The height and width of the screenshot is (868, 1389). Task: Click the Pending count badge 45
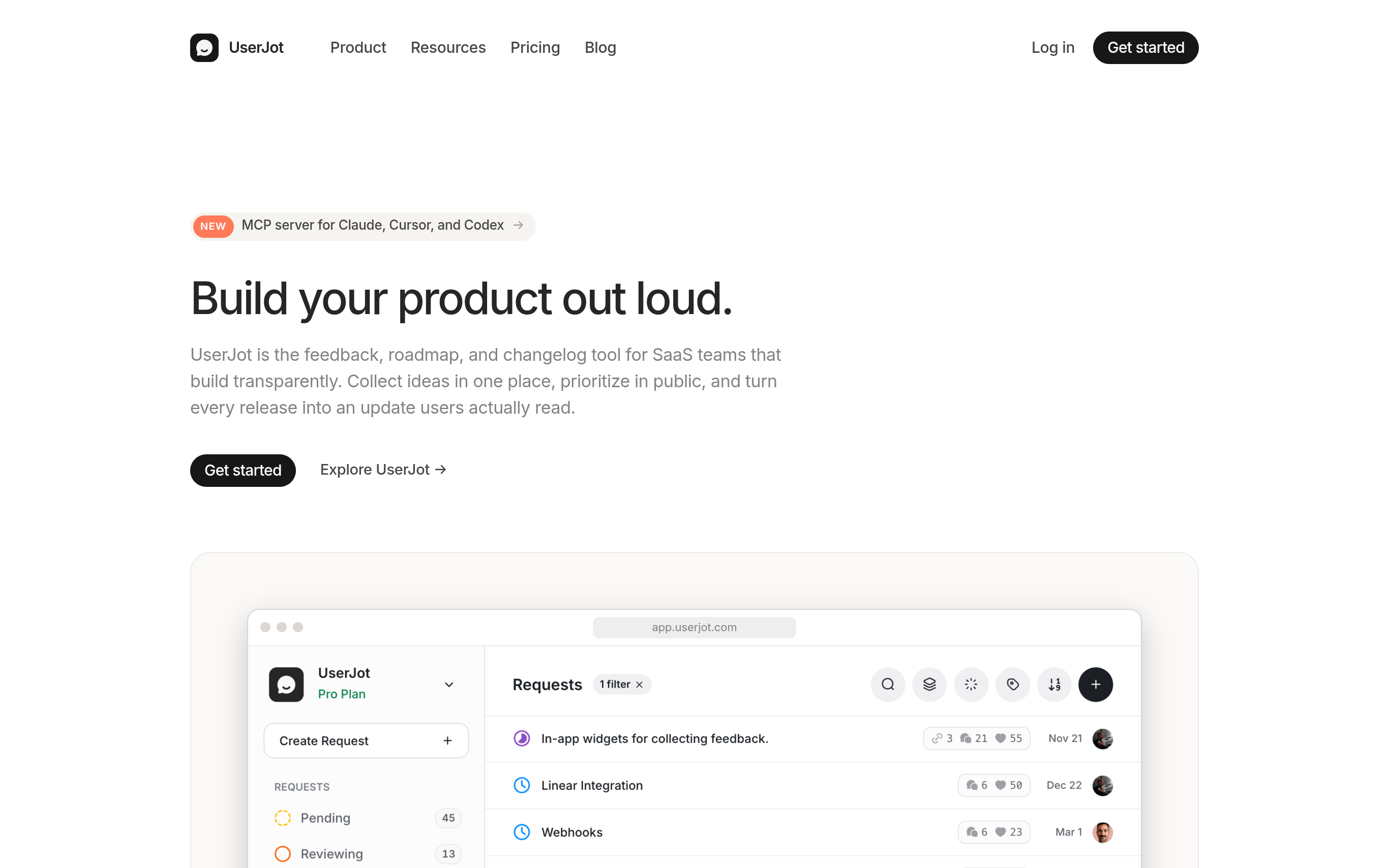pos(448,818)
